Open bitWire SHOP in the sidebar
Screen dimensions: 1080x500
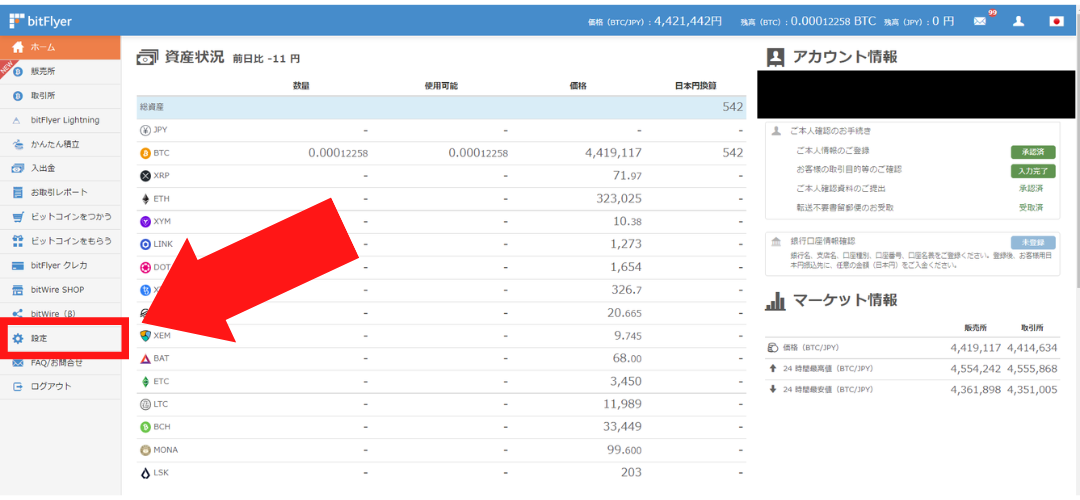59,290
